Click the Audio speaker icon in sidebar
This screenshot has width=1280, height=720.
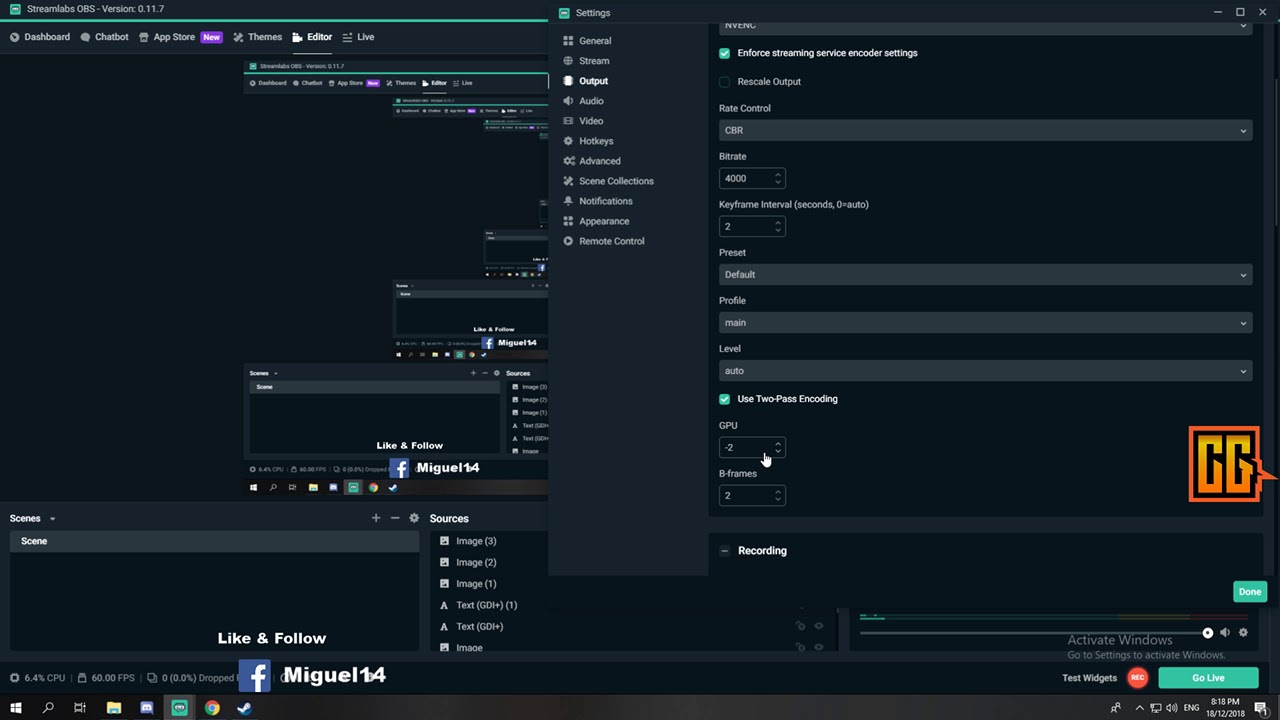click(x=568, y=101)
